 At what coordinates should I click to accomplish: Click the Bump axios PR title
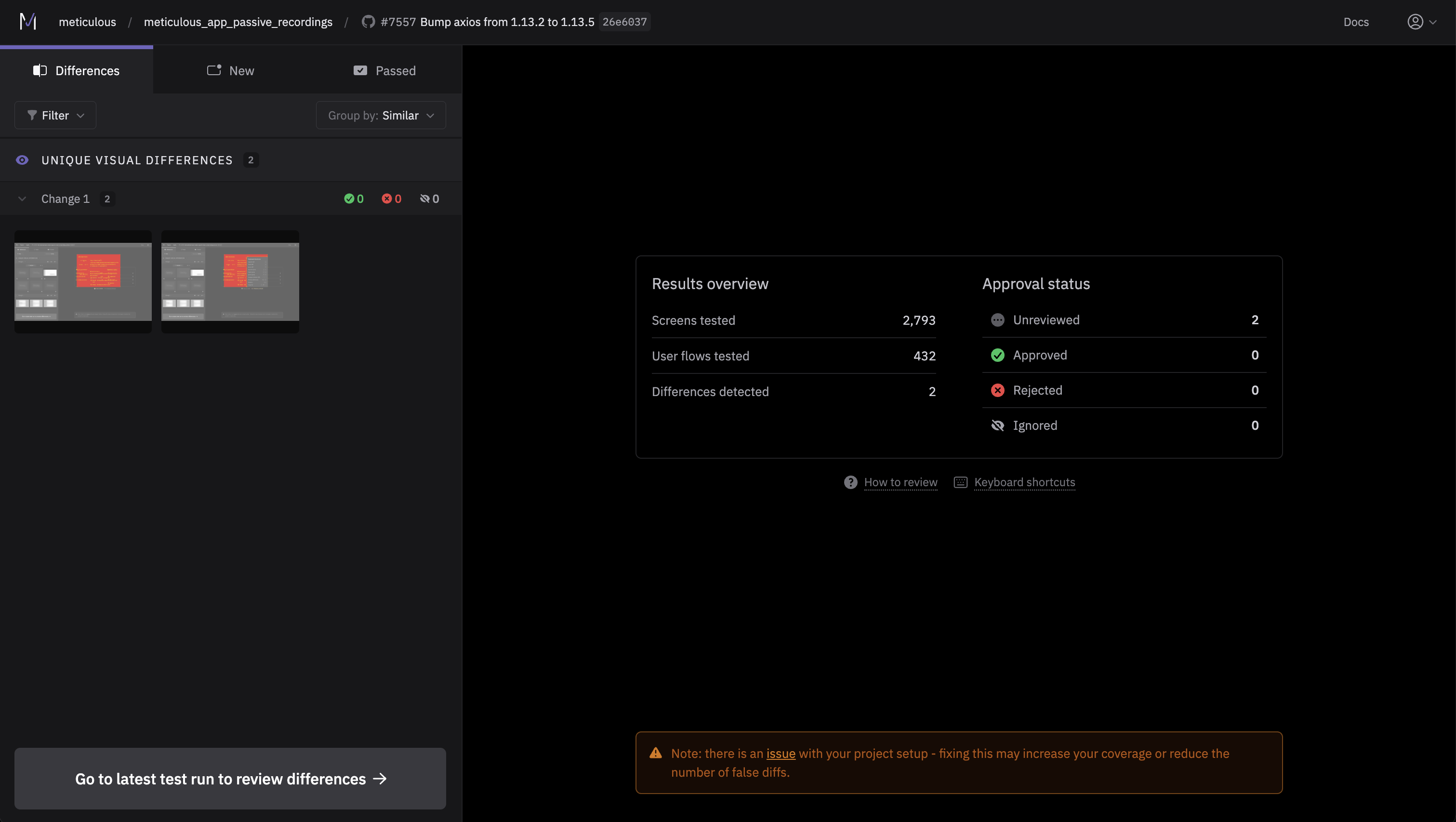point(507,22)
